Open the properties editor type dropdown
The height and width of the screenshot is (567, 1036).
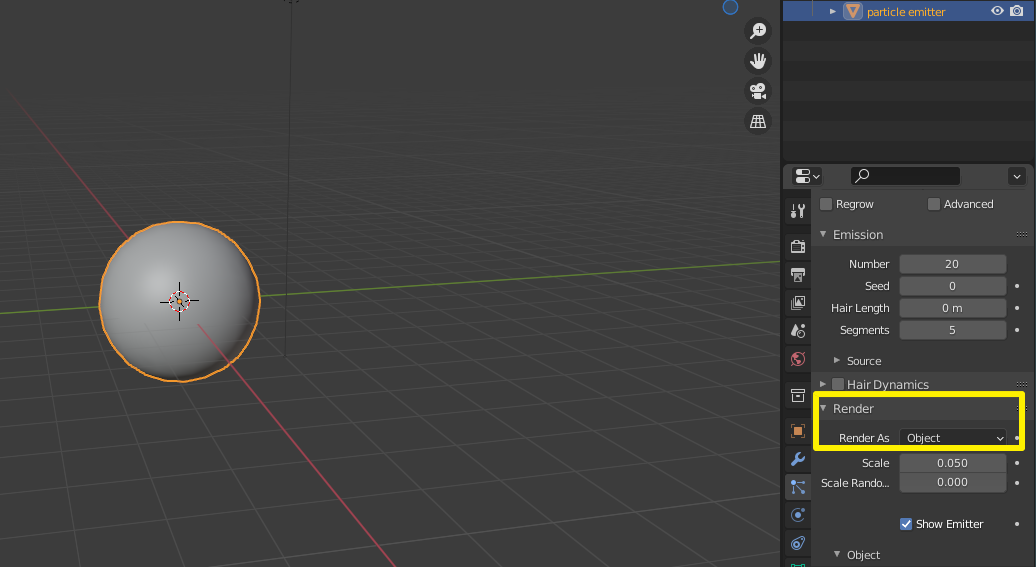pyautogui.click(x=807, y=176)
